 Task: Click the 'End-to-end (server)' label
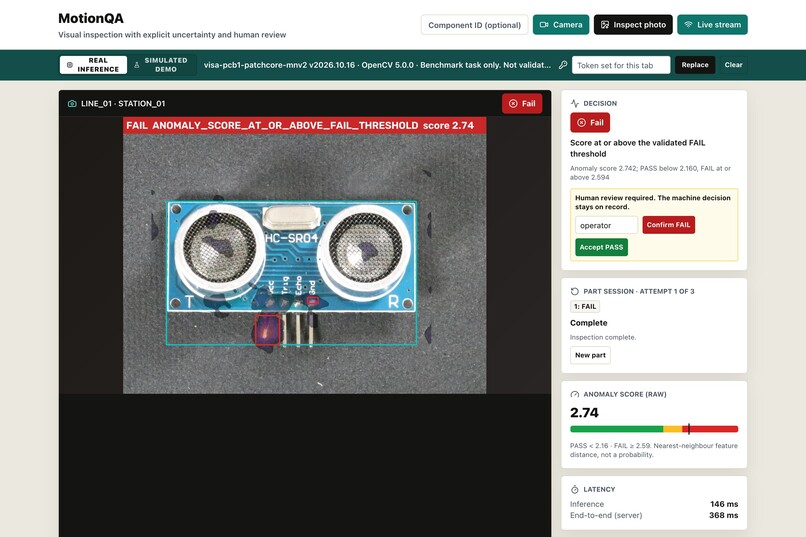[x=606, y=515]
